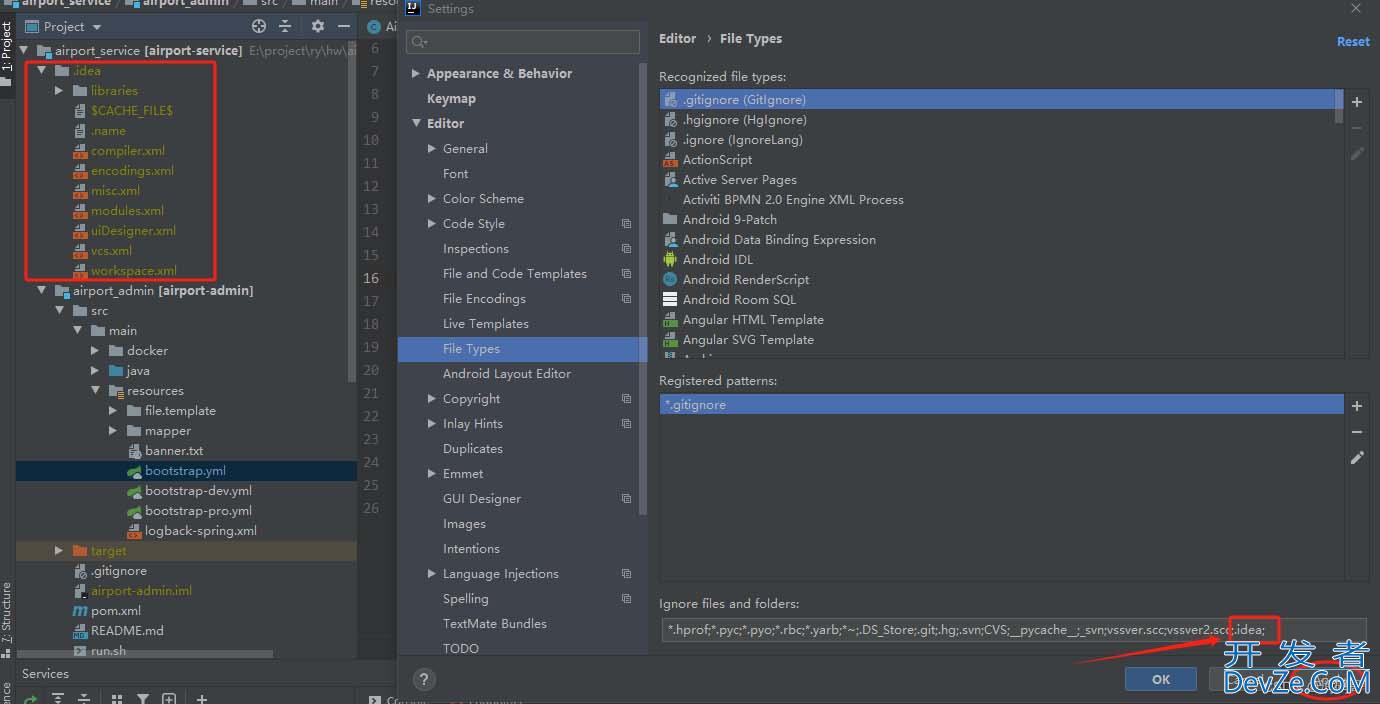Viewport: 1380px width, 704px height.
Task: Remove the selected registered pattern
Action: tap(1357, 432)
